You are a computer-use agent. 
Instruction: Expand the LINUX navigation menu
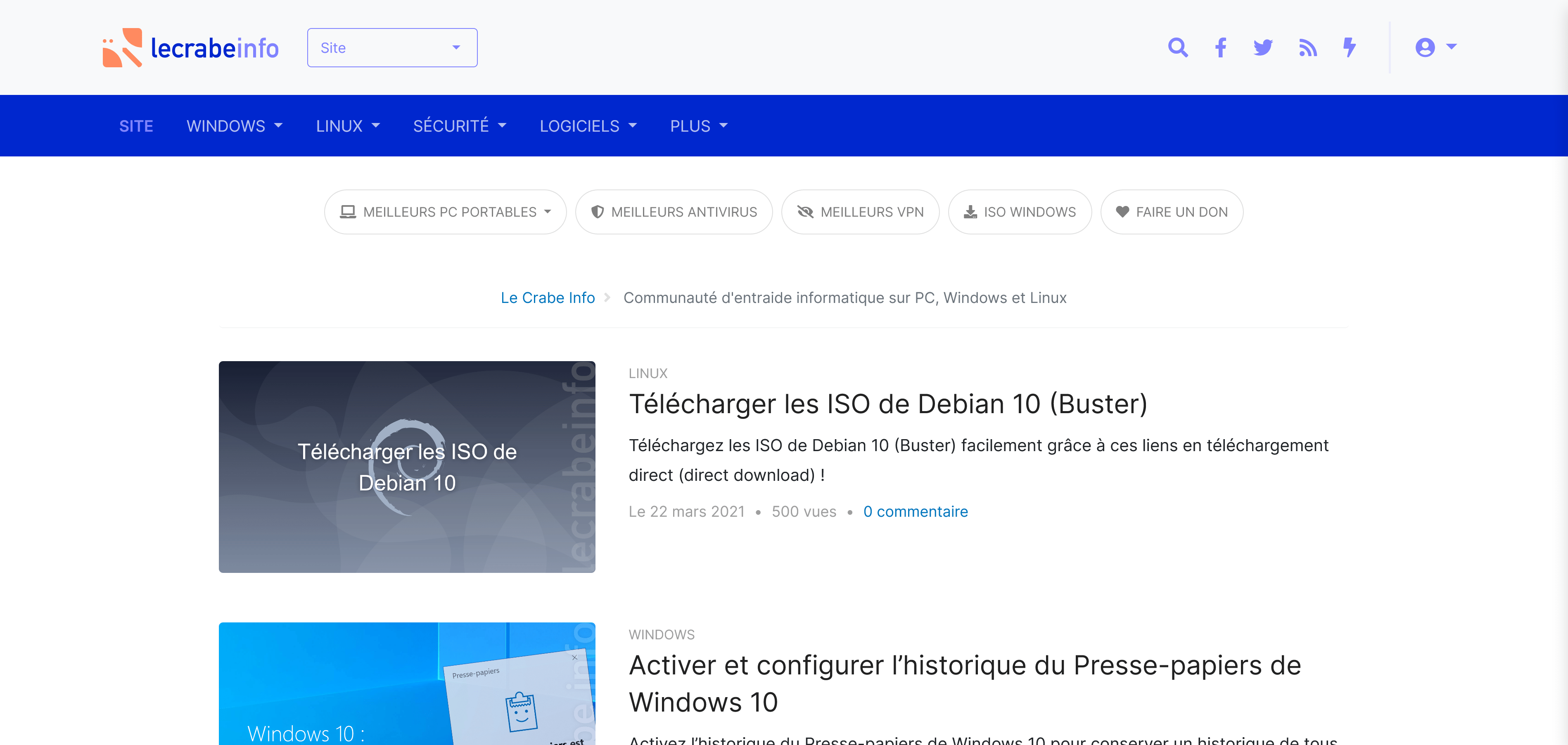pyautogui.click(x=348, y=126)
